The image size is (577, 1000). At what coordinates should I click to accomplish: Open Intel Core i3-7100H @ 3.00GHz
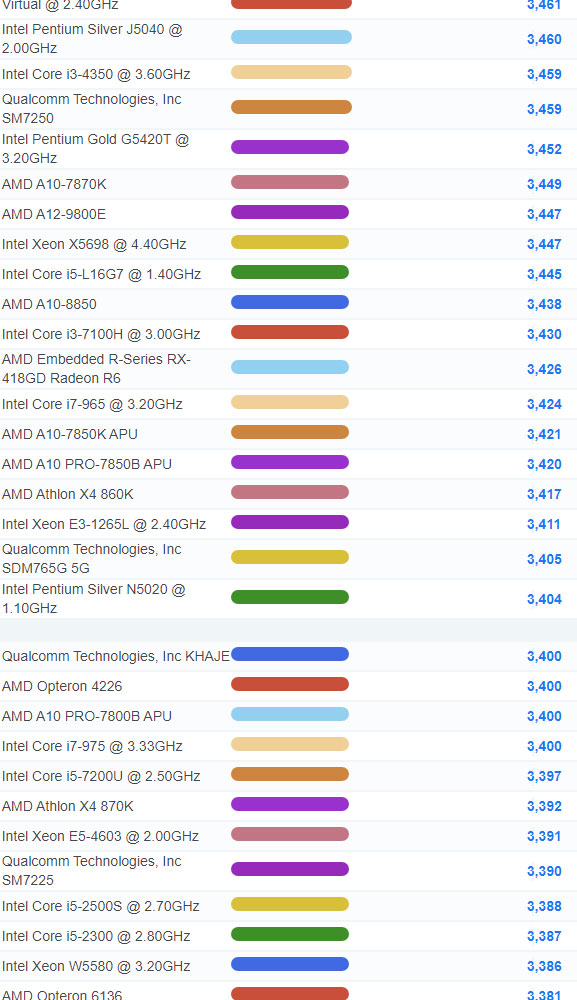pos(101,334)
